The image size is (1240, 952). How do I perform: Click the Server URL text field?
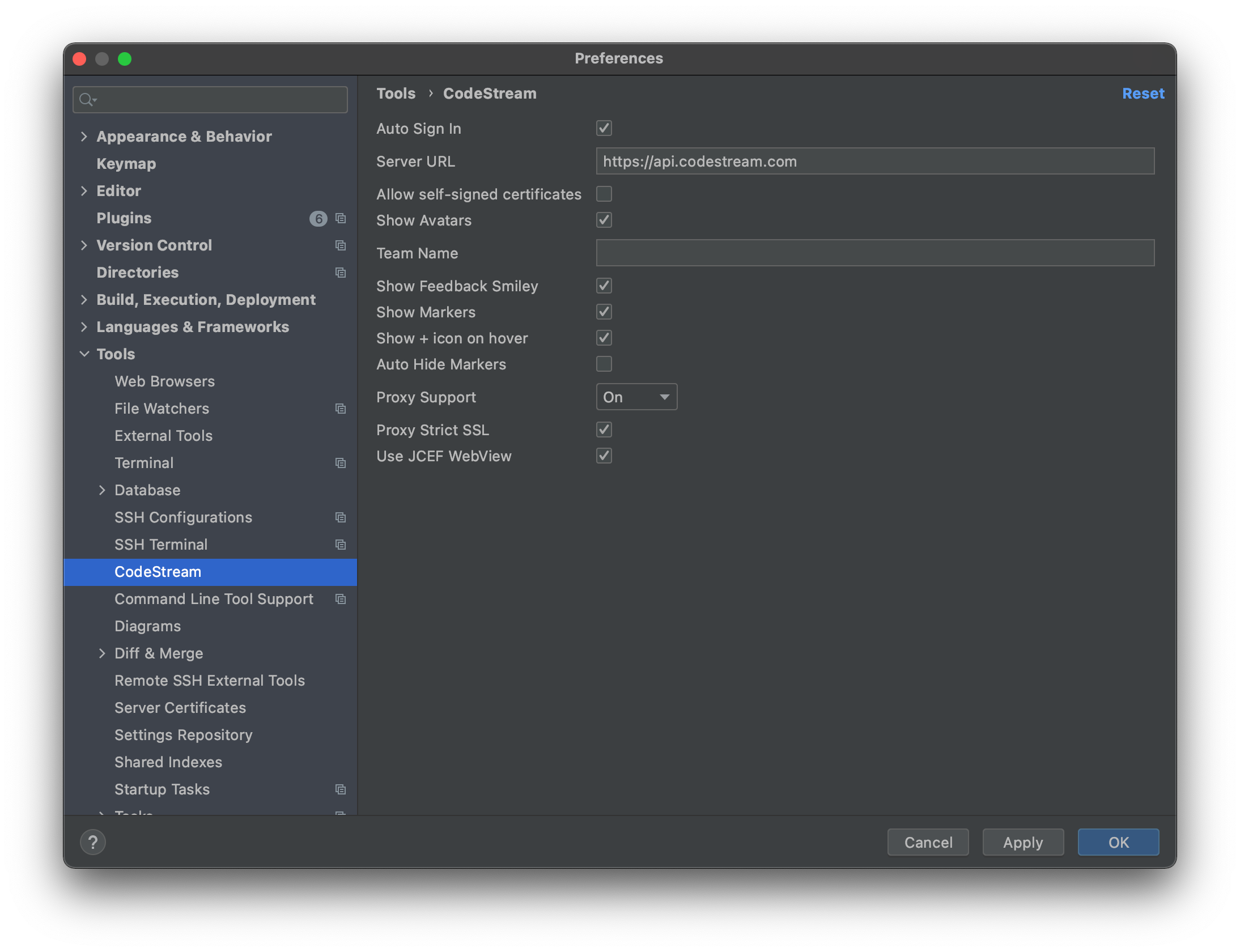tap(874, 161)
